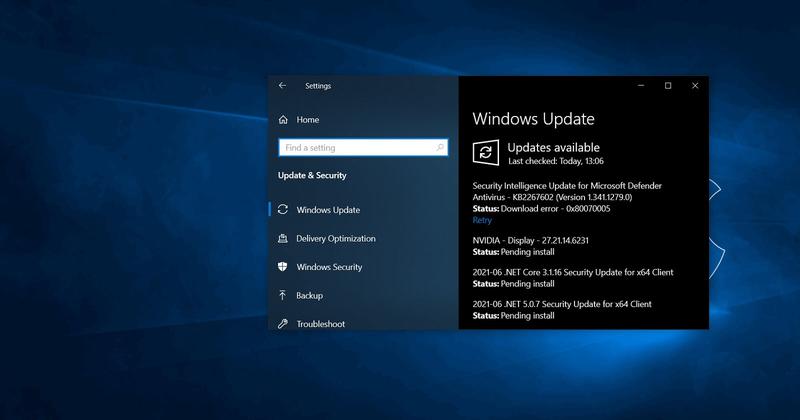The image size is (800, 420).
Task: Open Delivery Optimization settings
Action: click(x=336, y=238)
